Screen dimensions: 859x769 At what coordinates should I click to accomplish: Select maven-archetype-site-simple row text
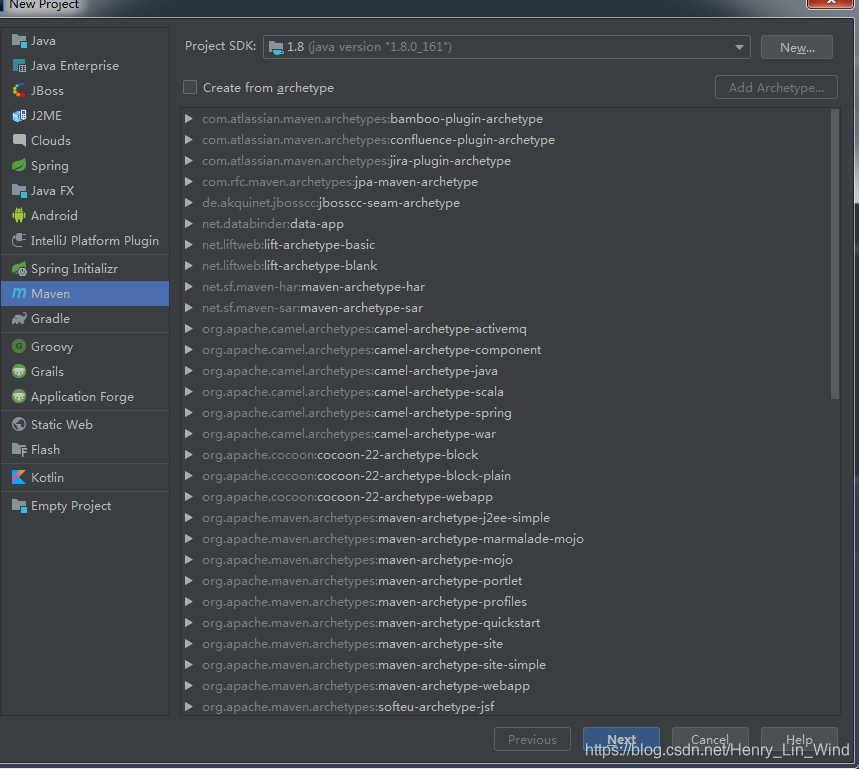point(374,665)
